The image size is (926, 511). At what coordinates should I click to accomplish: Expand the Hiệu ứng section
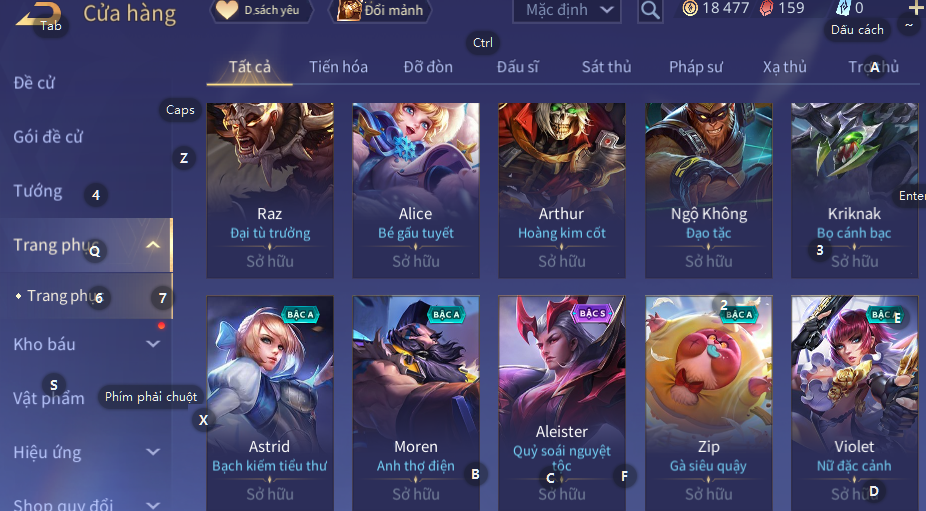click(x=153, y=452)
